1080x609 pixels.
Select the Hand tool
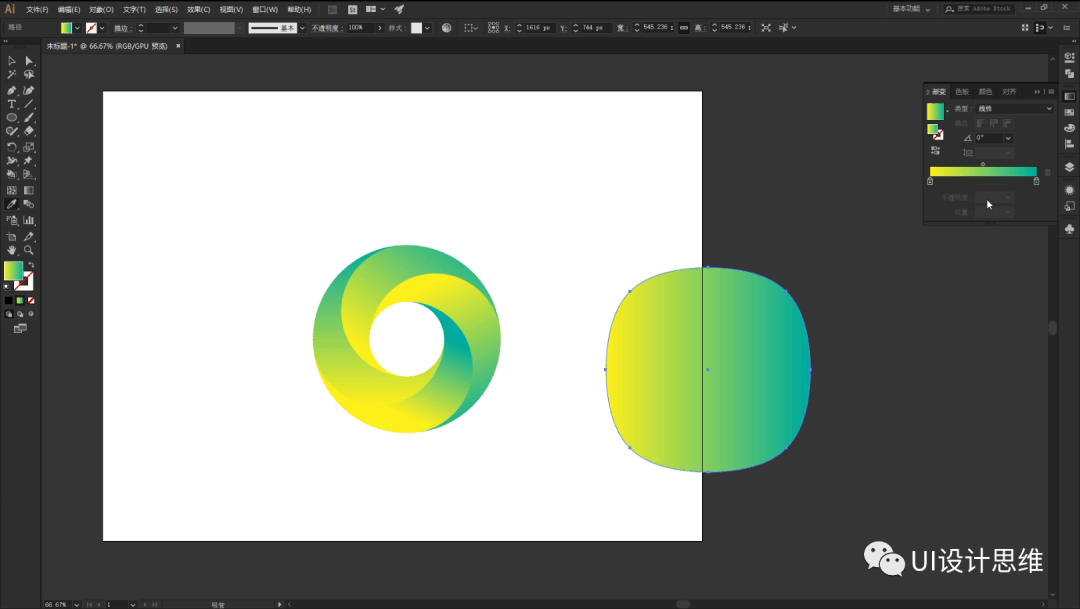coord(12,250)
